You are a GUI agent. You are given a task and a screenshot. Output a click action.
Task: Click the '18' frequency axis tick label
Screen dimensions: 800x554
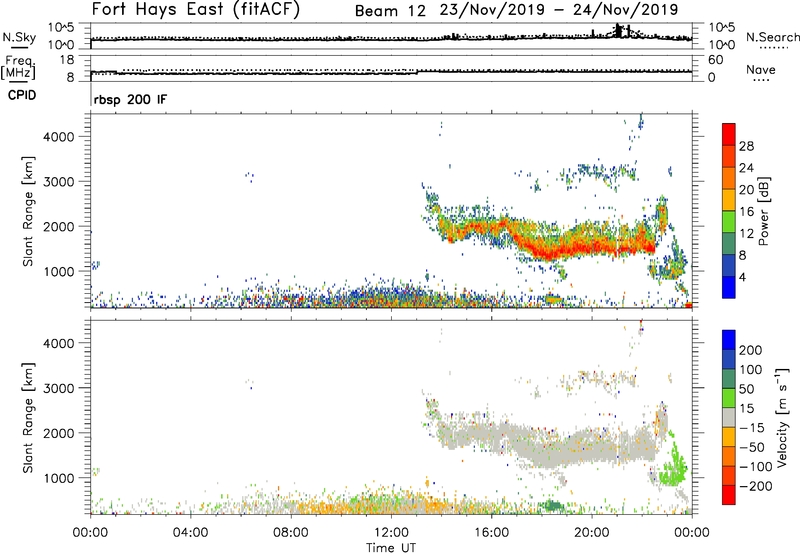(x=67, y=60)
